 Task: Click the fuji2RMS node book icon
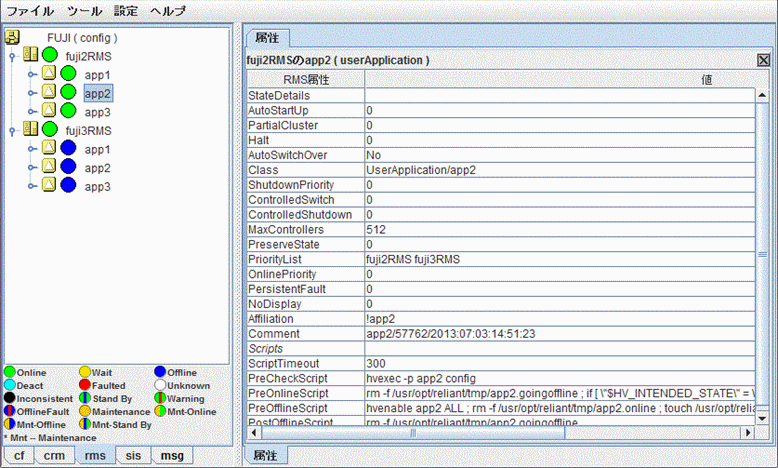point(30,55)
